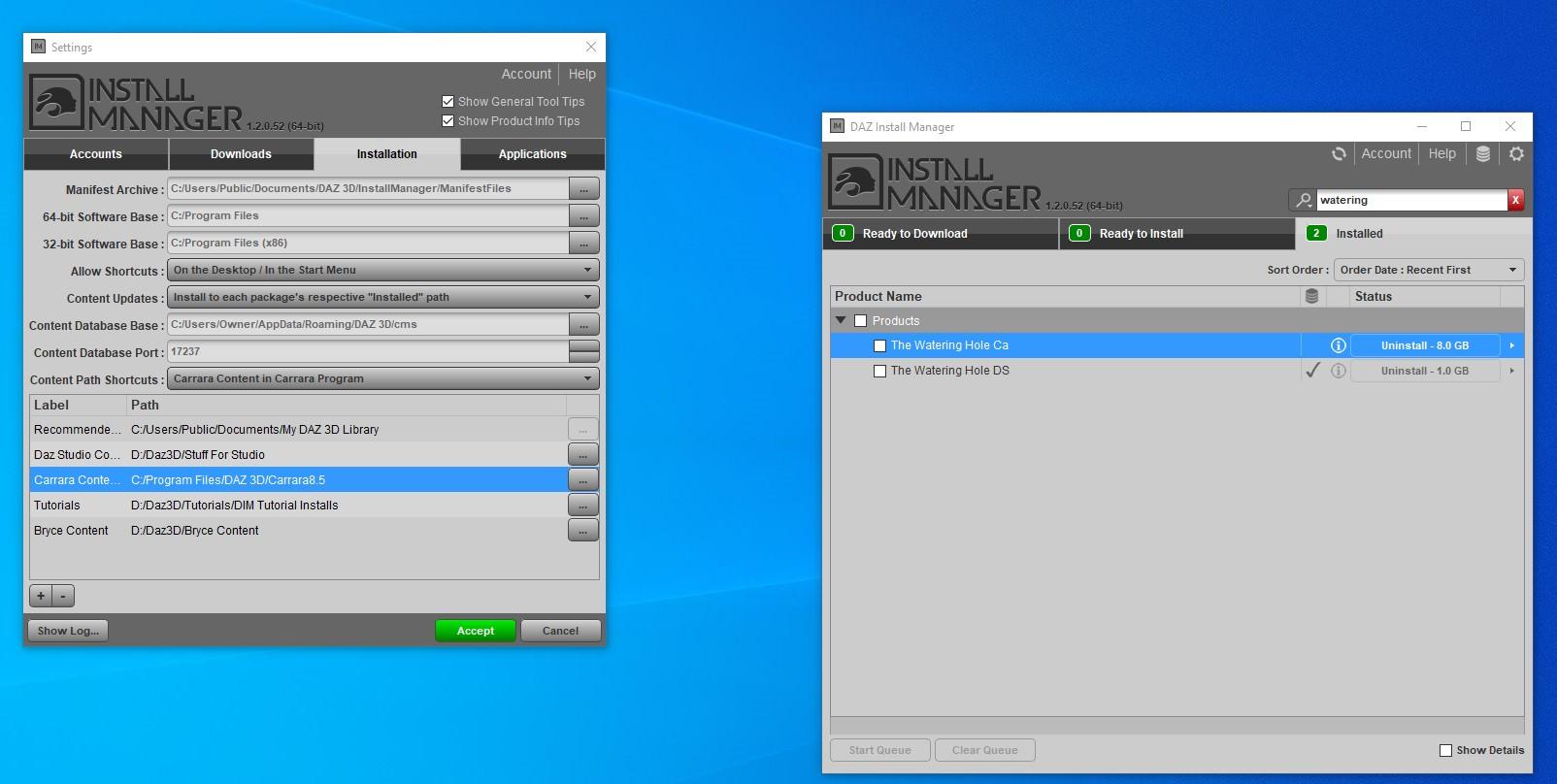
Task: Click Help in the Settings window
Action: click(582, 74)
